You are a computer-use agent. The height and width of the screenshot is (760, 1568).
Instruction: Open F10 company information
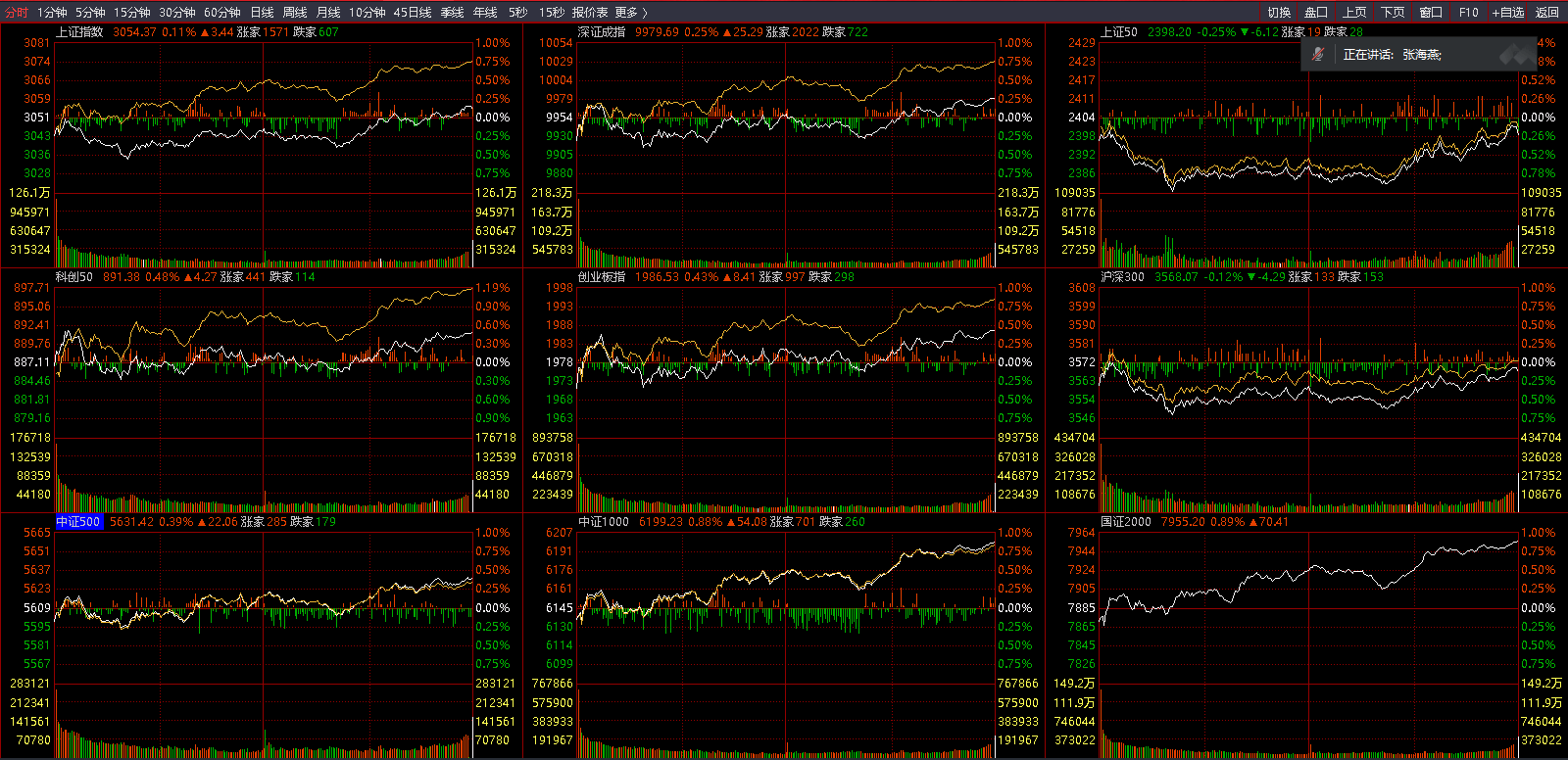[x=1468, y=12]
